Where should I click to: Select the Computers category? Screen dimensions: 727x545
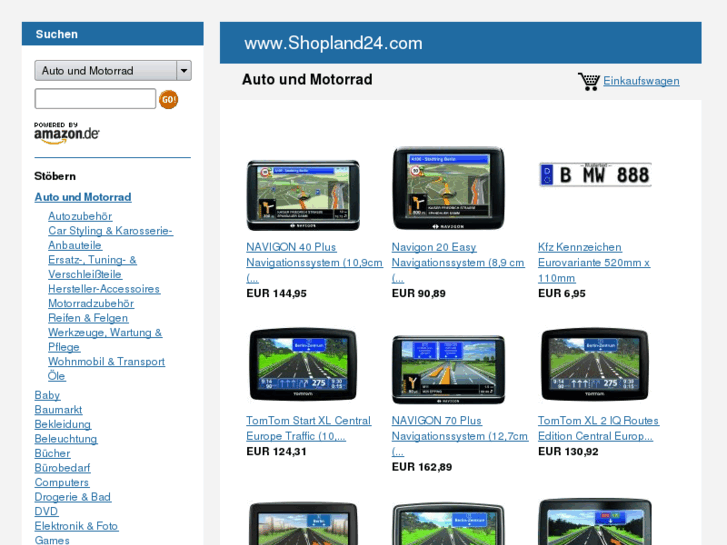(x=62, y=482)
